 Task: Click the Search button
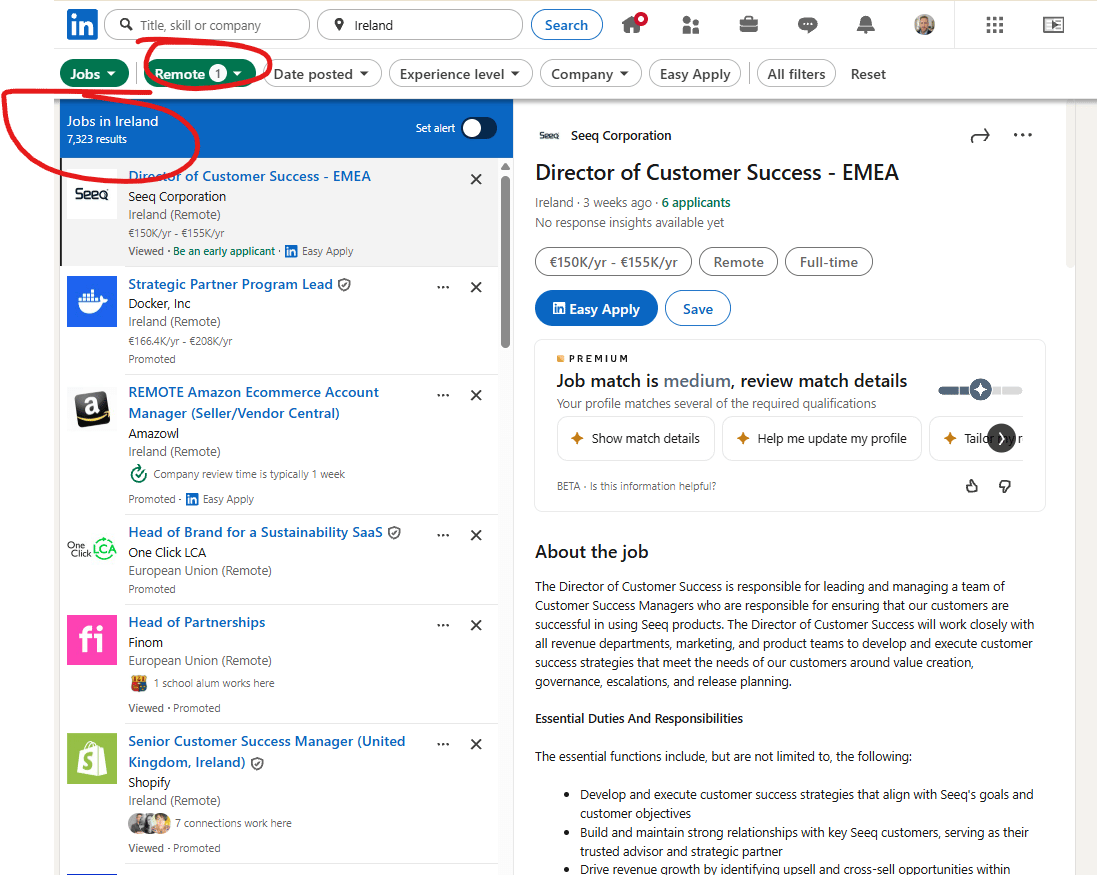click(566, 25)
